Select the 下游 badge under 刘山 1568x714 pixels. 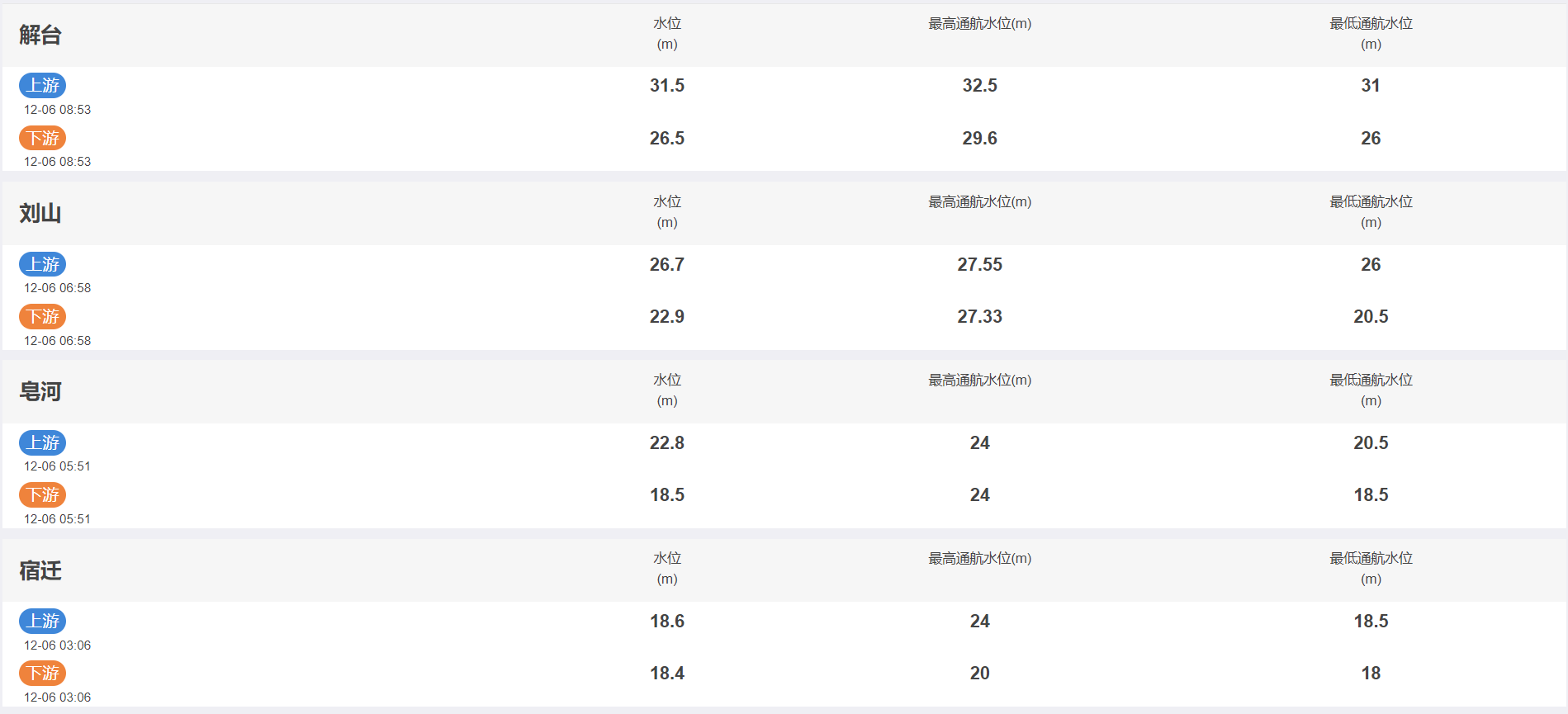42,316
